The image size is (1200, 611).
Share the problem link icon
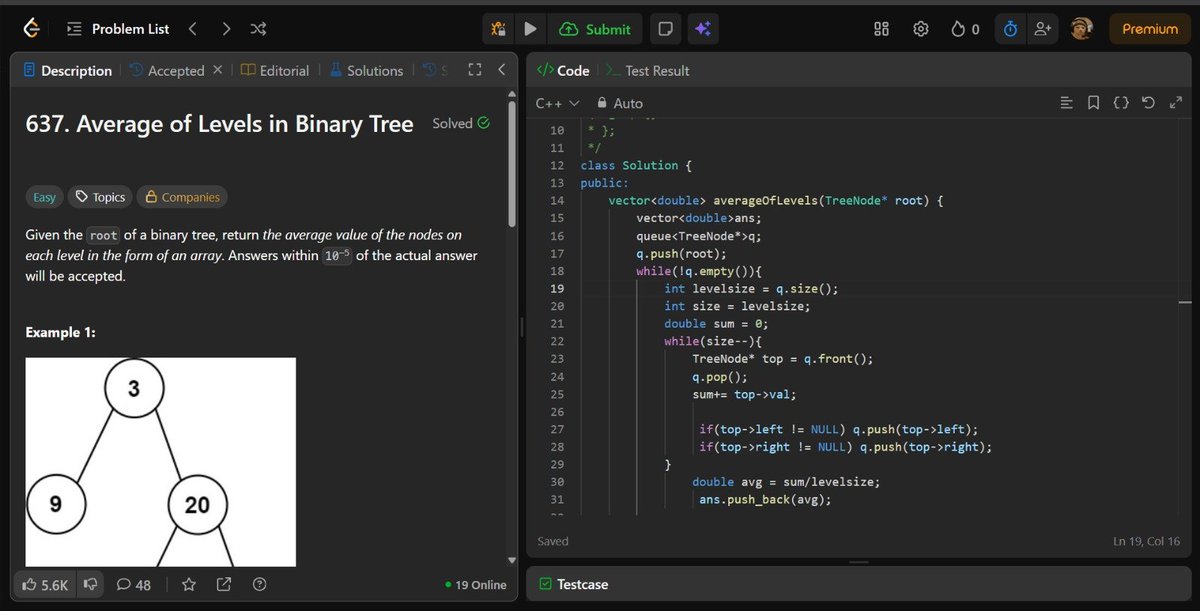click(x=224, y=584)
